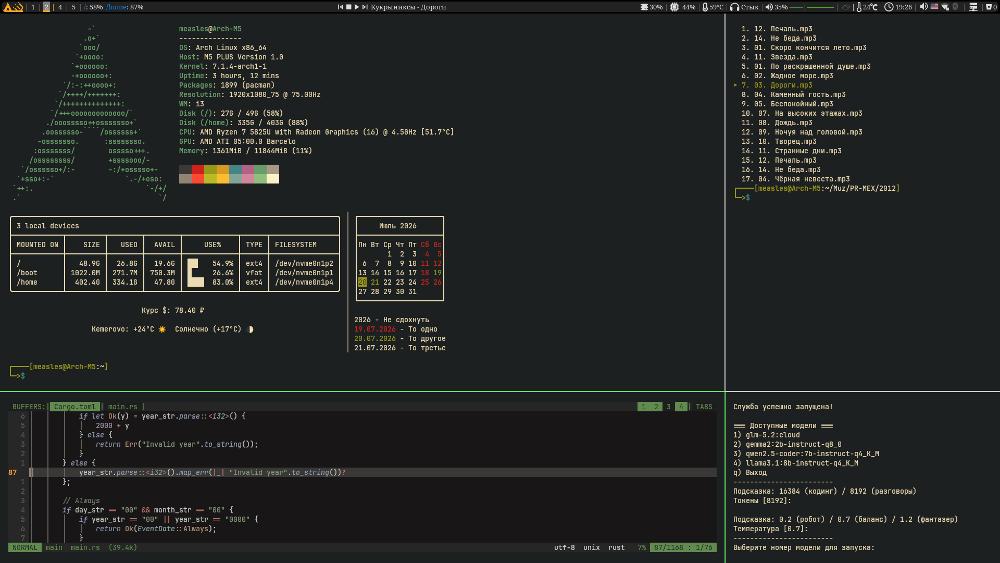
Task: Select playlist entry 'Скоро кончится лето.mp3'
Action: point(804,47)
